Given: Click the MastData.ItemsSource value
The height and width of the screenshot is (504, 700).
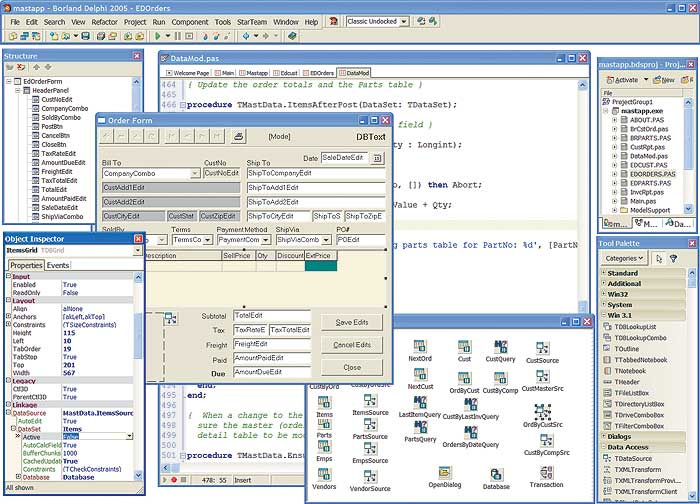Looking at the screenshot, I should tap(98, 413).
